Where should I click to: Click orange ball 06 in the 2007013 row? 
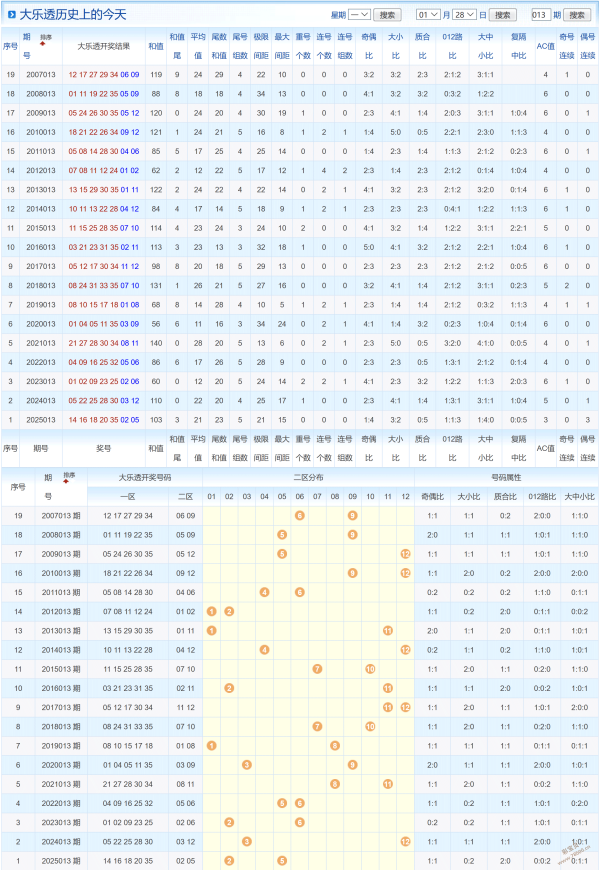tap(299, 515)
